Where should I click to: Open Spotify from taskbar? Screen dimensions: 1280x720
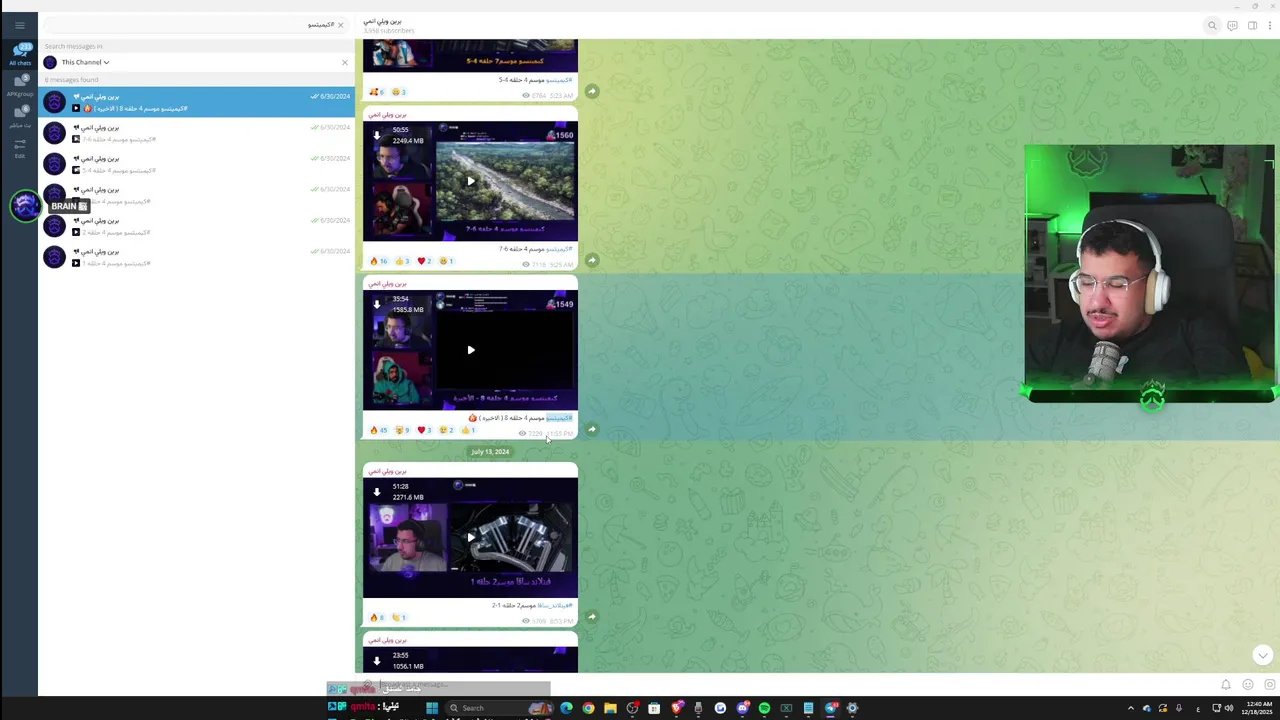tap(764, 708)
